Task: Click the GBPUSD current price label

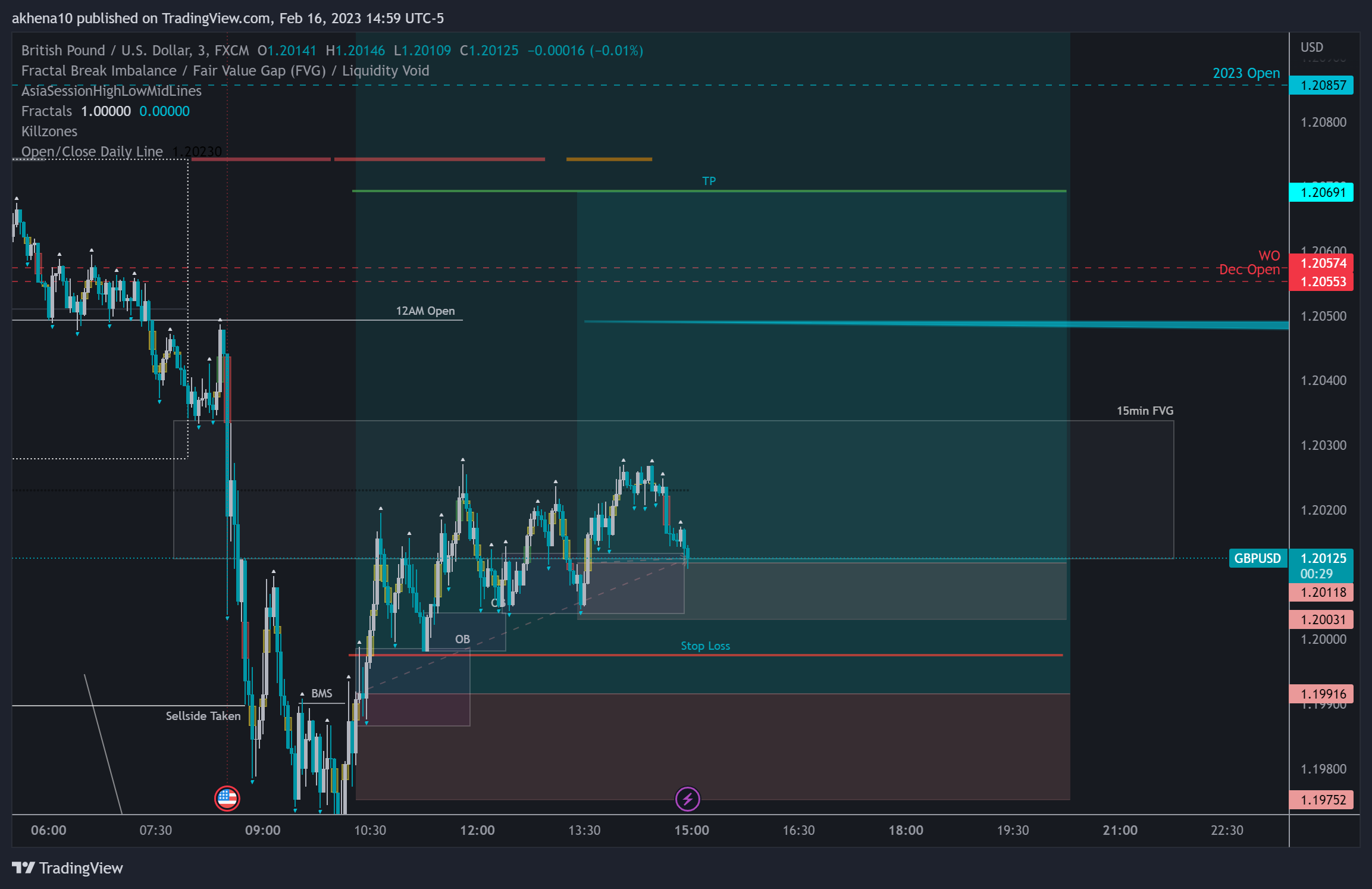Action: [1257, 558]
